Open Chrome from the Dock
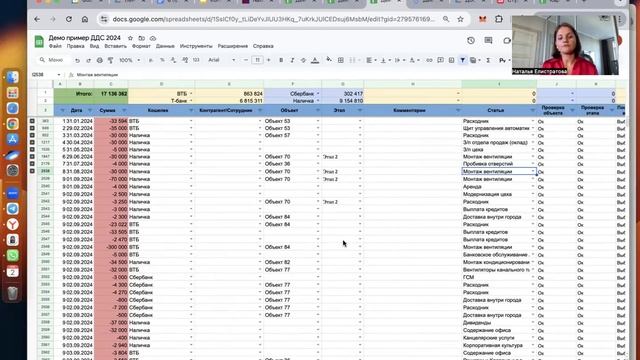 pyautogui.click(x=12, y=124)
